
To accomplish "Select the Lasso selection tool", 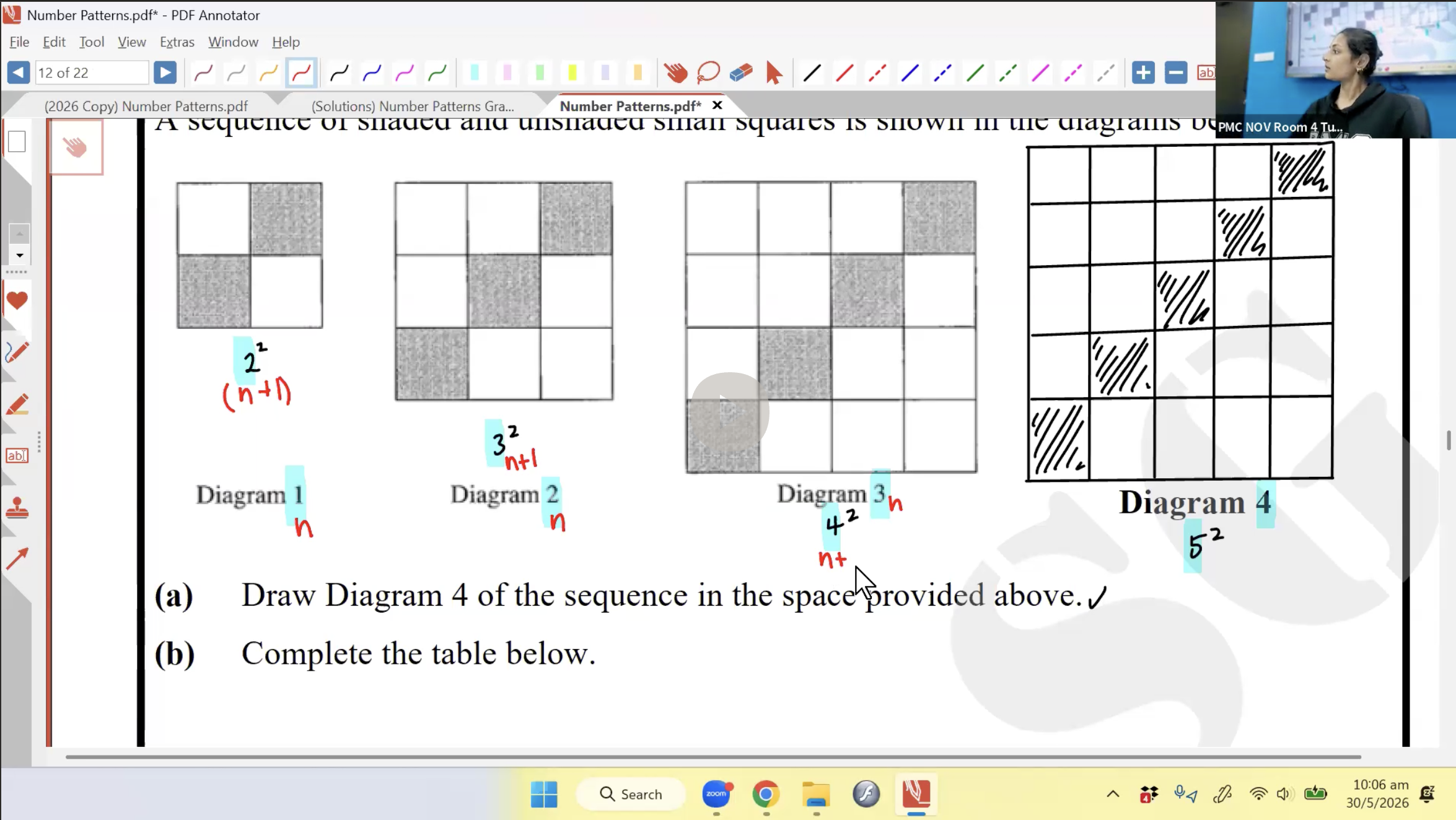I will 708,73.
